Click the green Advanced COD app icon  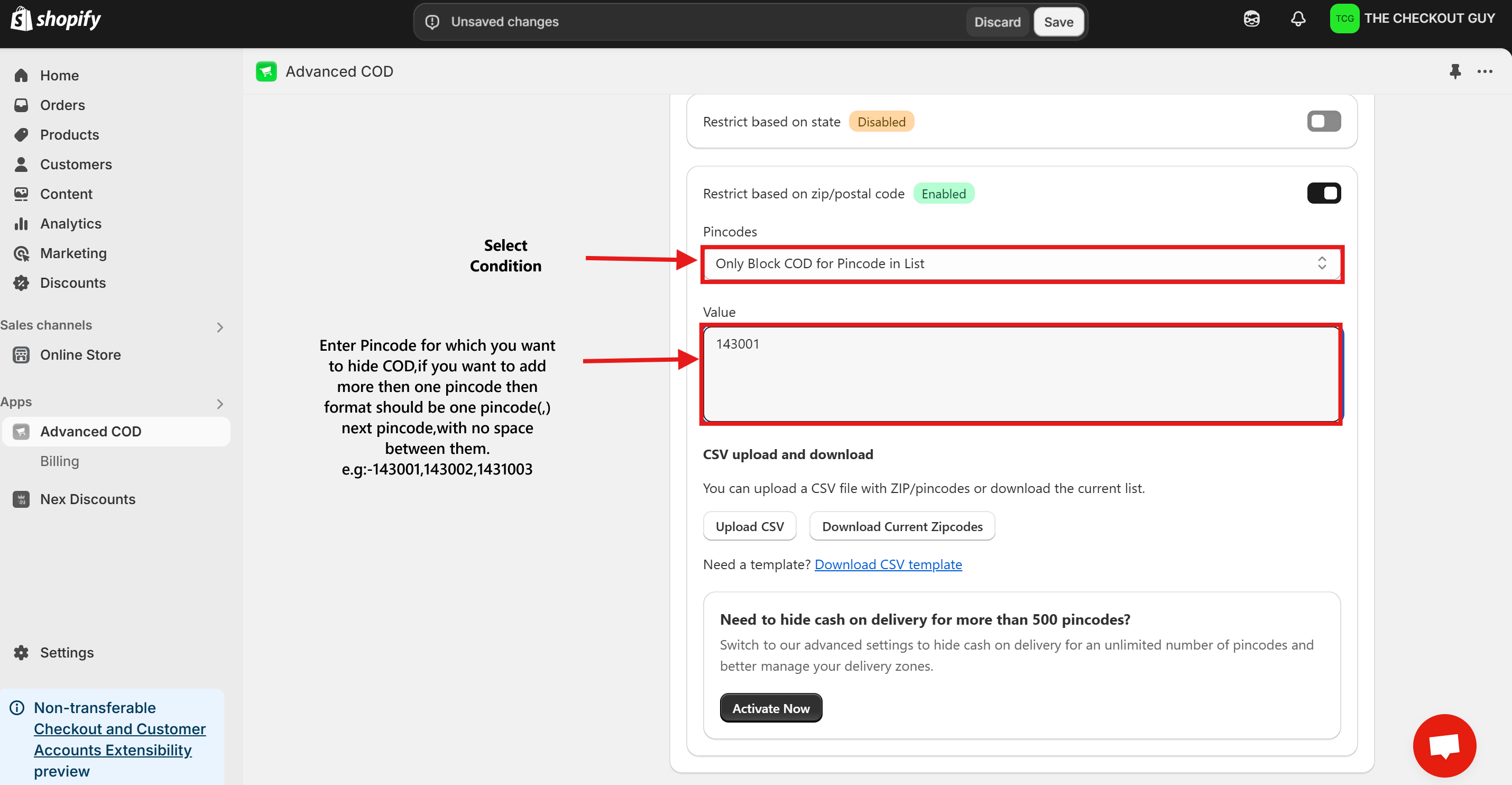tap(266, 71)
